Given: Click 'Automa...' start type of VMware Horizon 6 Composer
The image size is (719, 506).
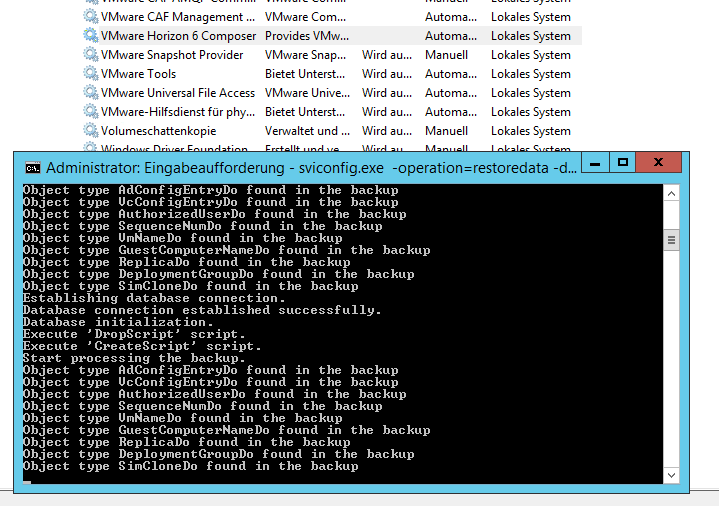Looking at the screenshot, I should (x=451, y=36).
